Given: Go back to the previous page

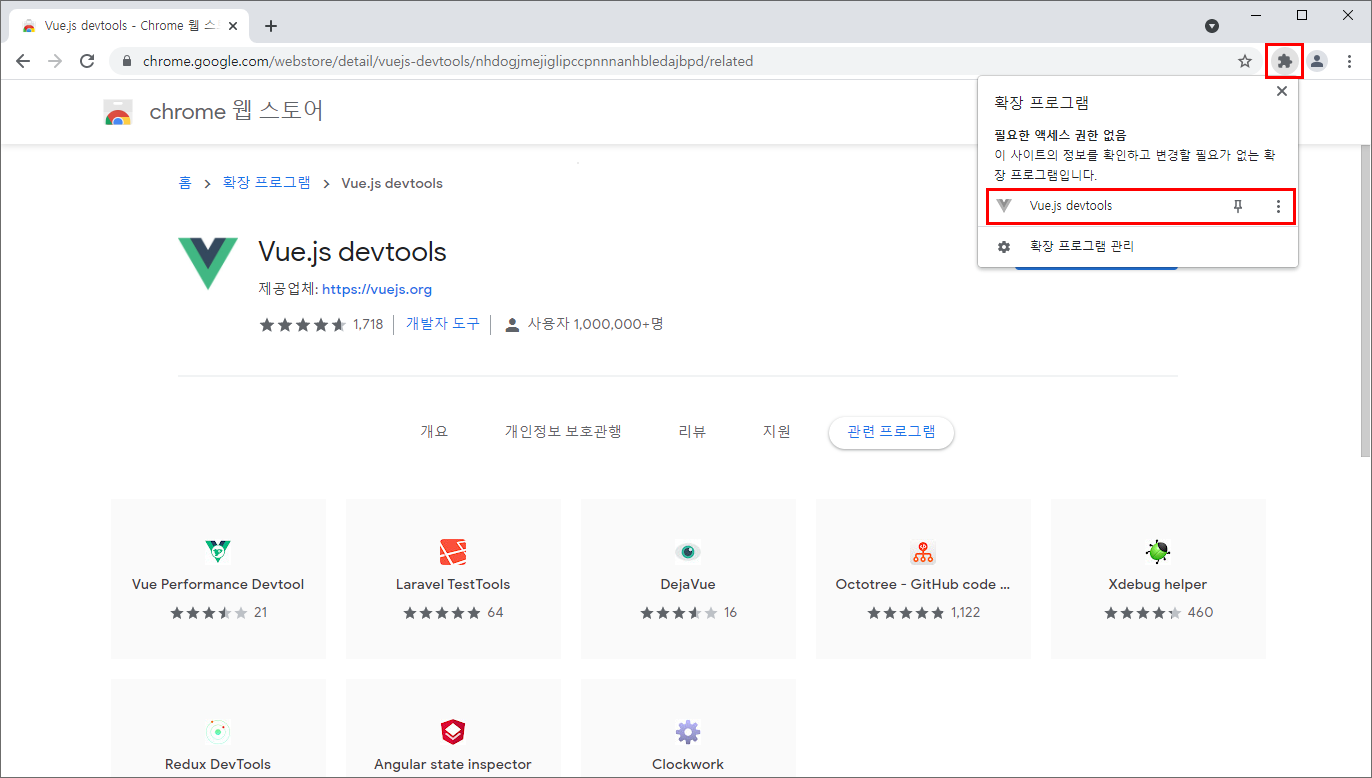Looking at the screenshot, I should [23, 61].
